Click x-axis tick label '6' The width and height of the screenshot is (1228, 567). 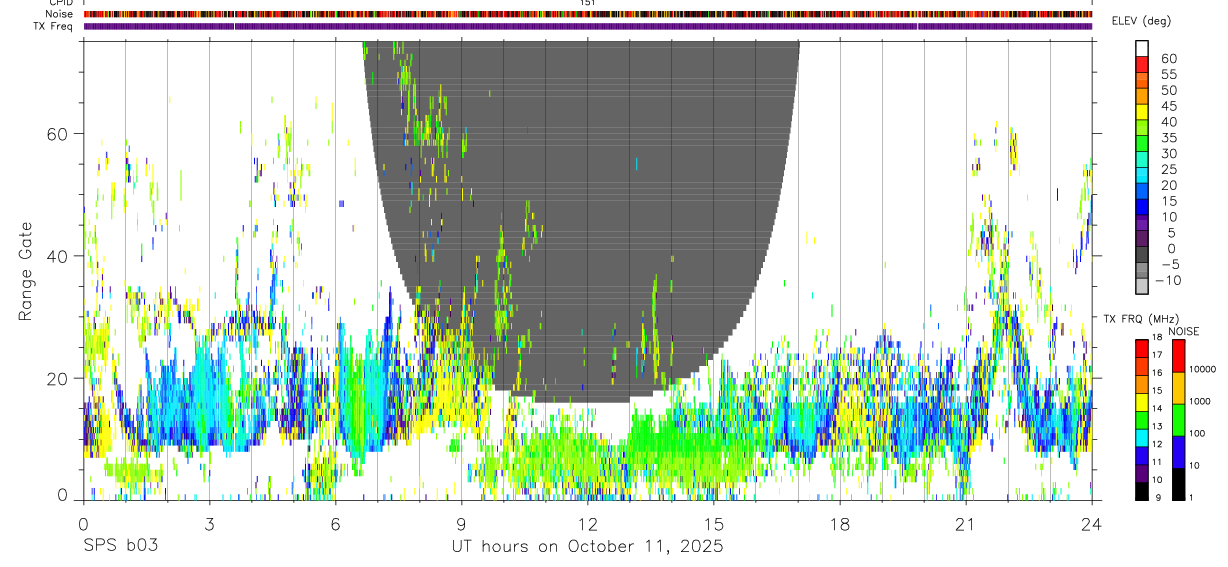coord(335,524)
